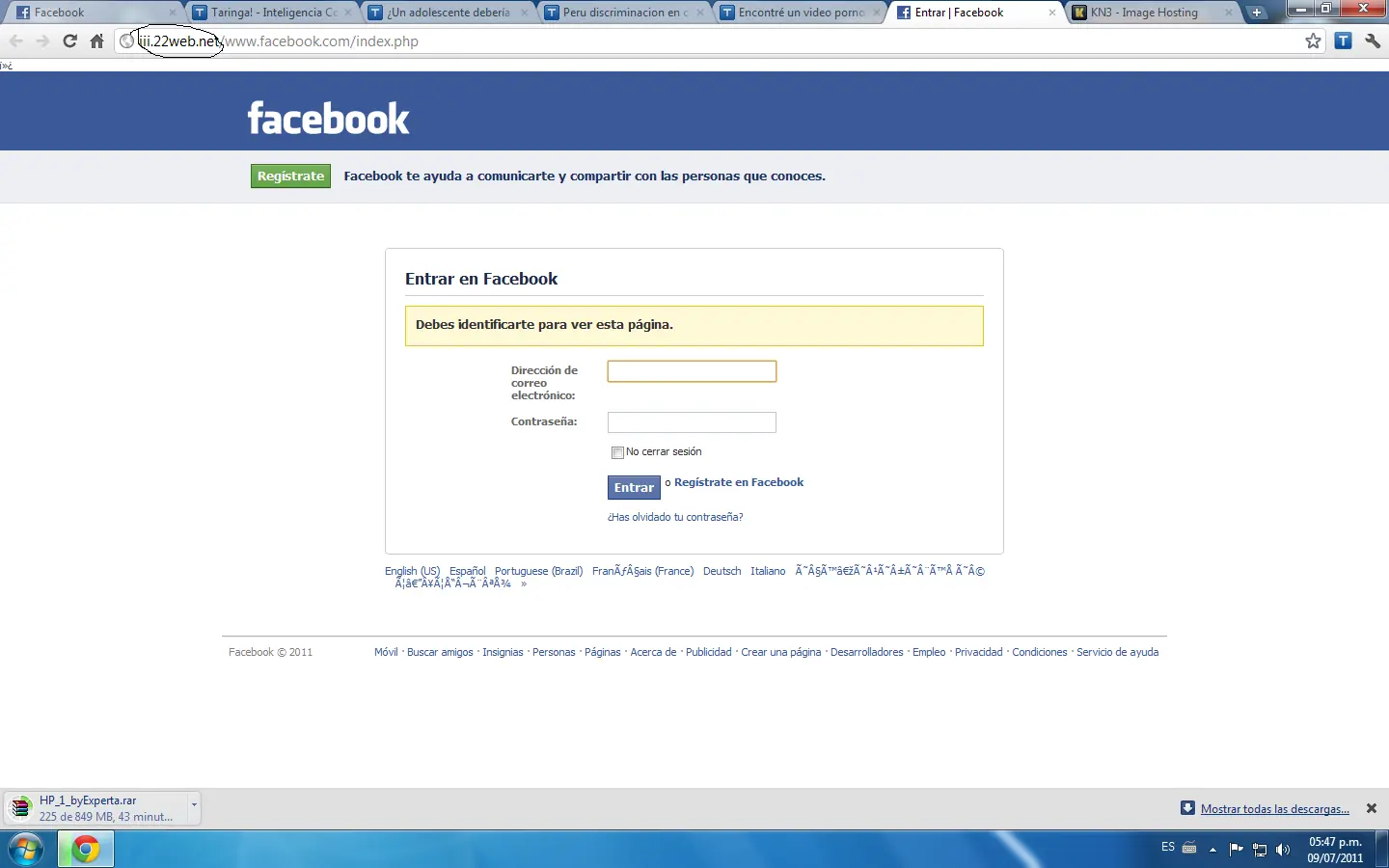Select the Español language link
The width and height of the screenshot is (1389, 868).
pyautogui.click(x=467, y=571)
